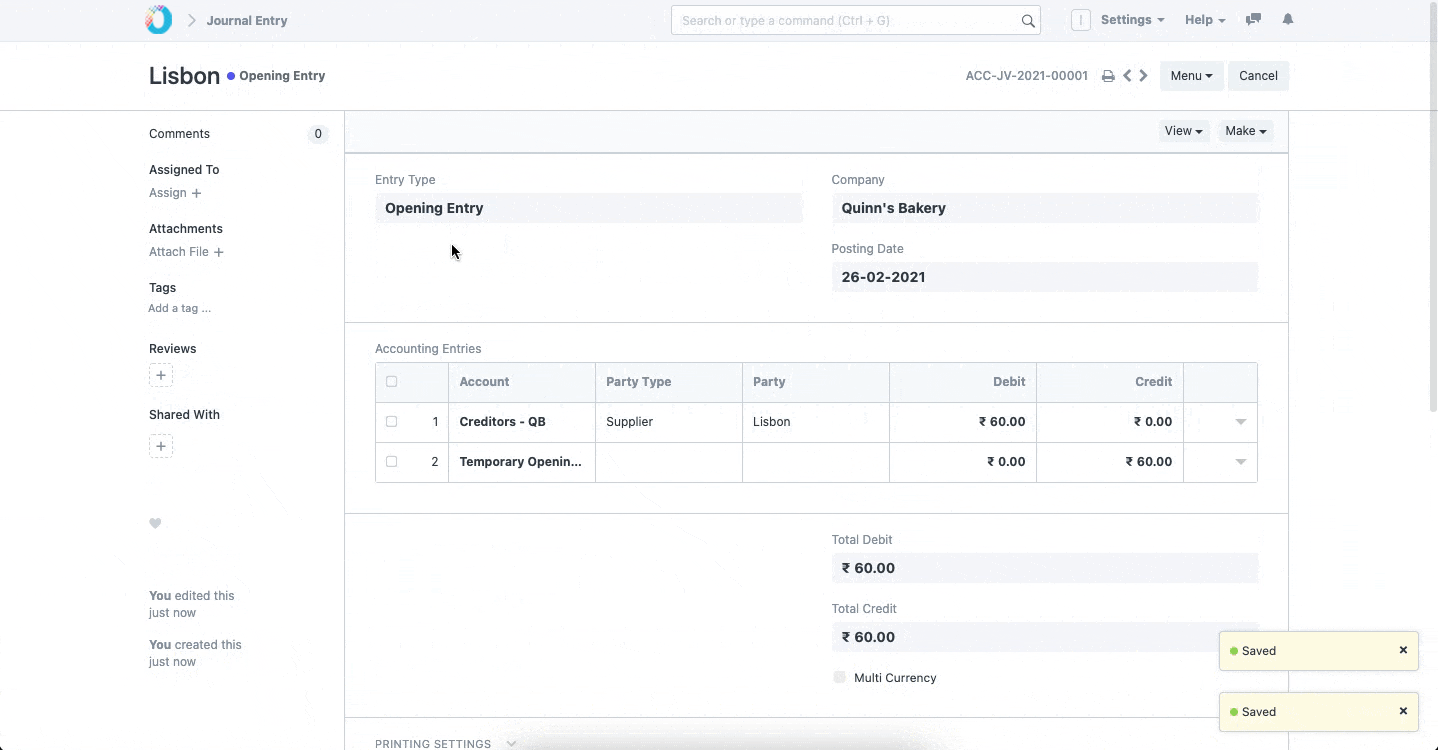
Task: Toggle the Multi Currency checkbox
Action: point(839,677)
